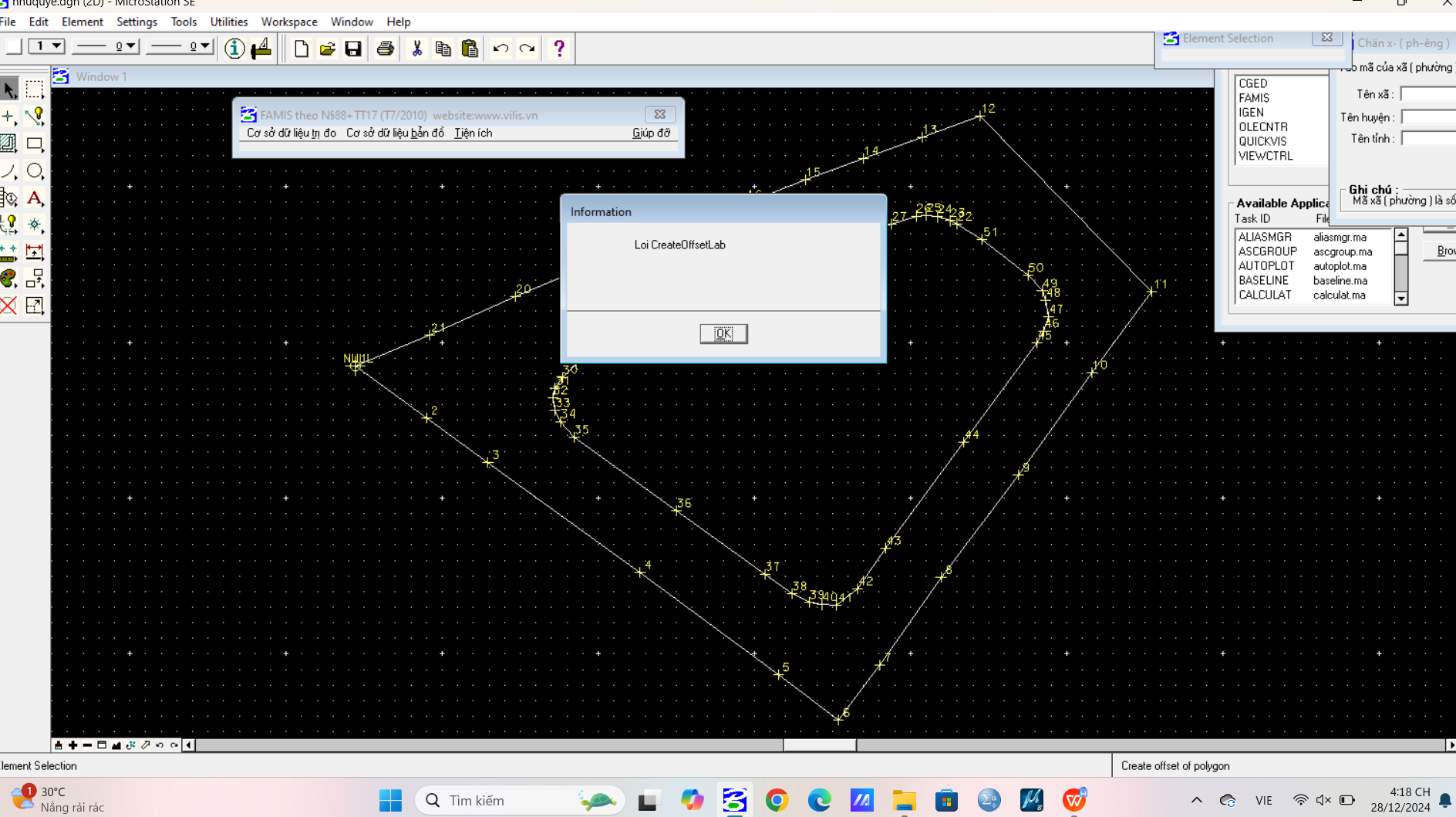Open the Help question mark icon

click(559, 49)
